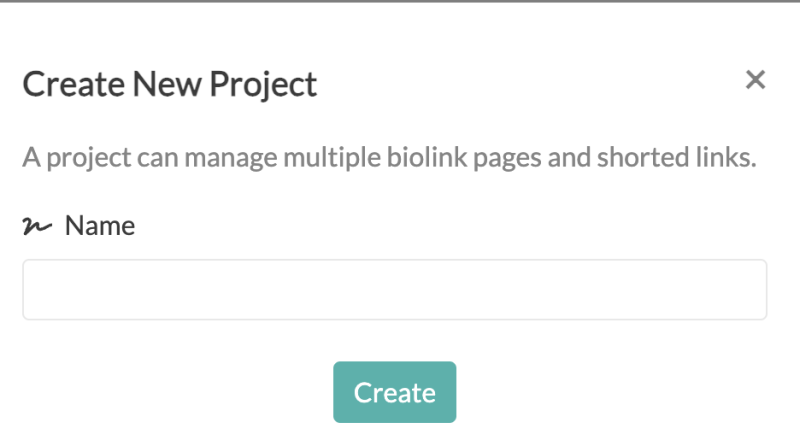Click the Name text input field

point(394,290)
